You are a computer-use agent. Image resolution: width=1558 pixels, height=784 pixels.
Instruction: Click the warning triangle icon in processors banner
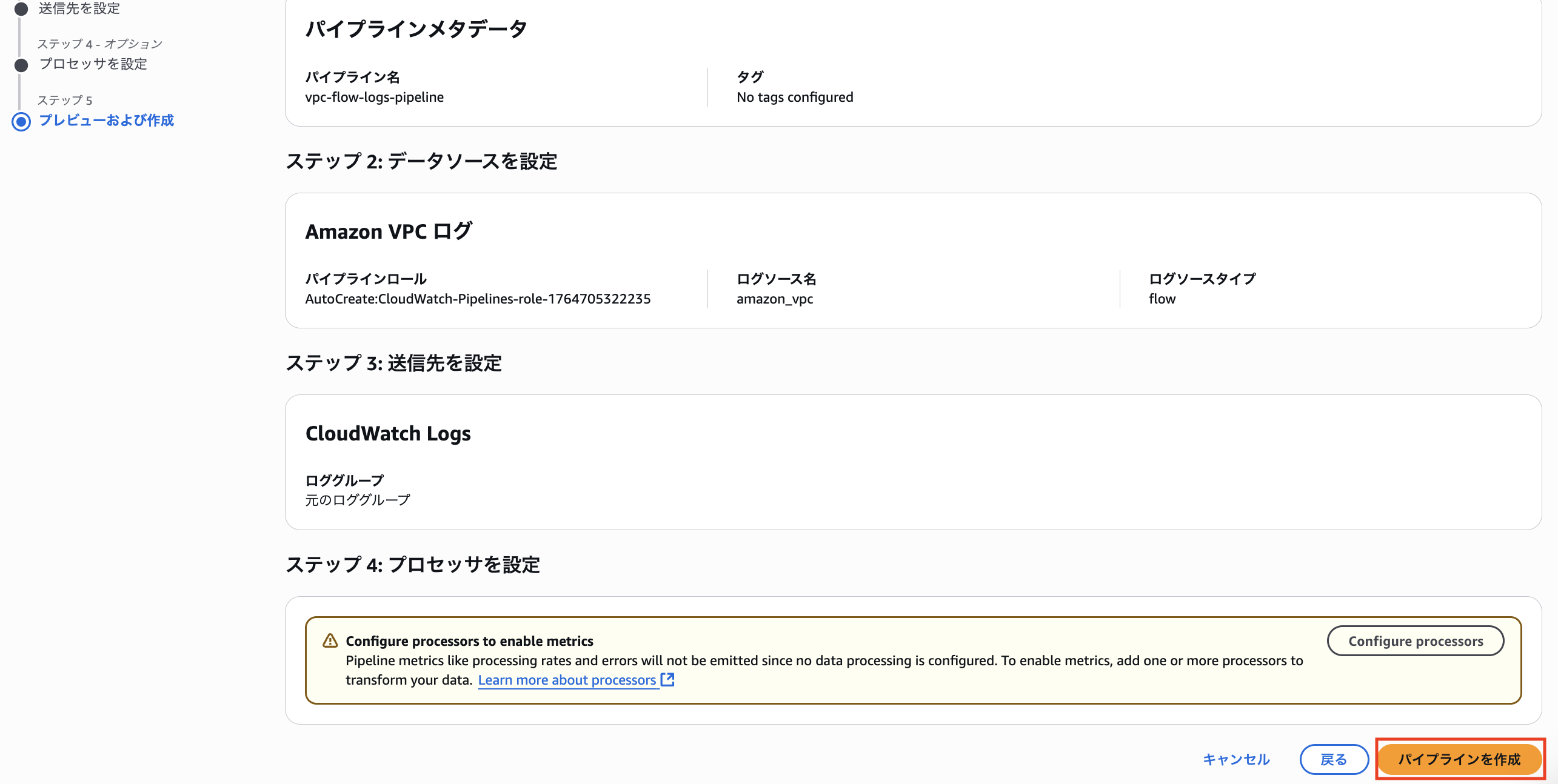coord(331,640)
